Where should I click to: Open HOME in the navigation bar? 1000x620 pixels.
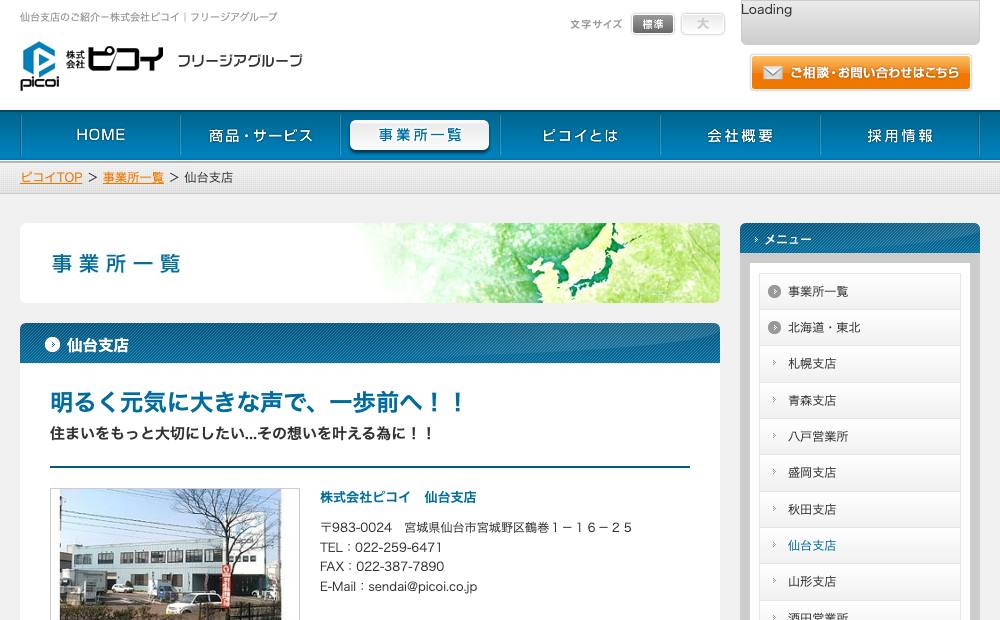(101, 135)
